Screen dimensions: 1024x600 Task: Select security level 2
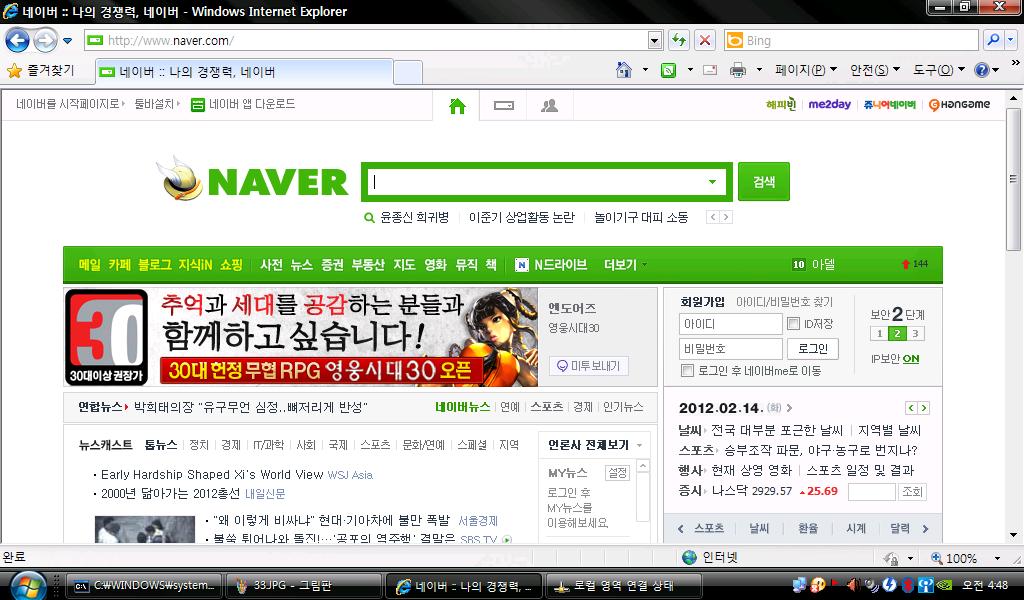[897, 334]
